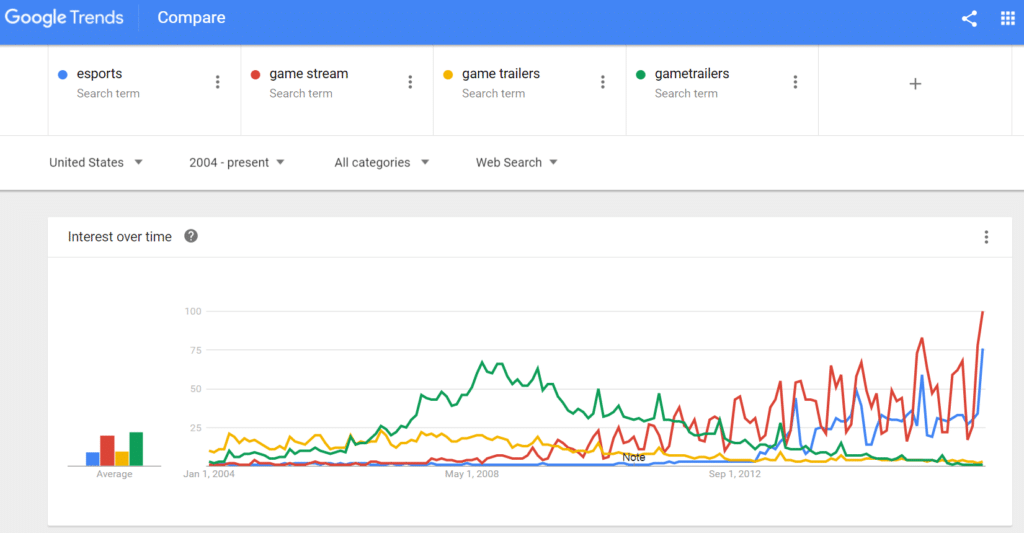Open options menu for game stream term

[410, 82]
